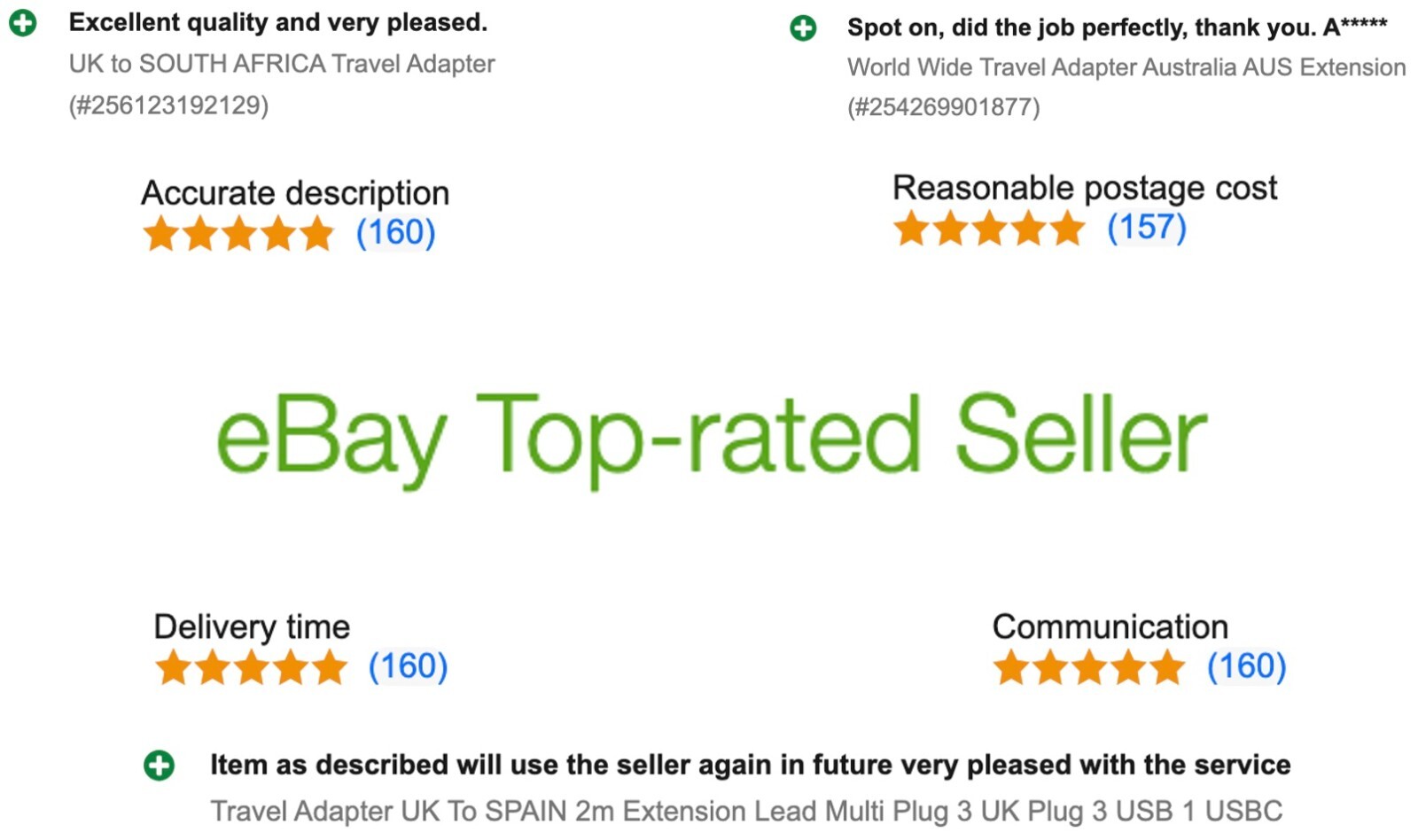1418x840 pixels.
Task: Open the (160) count under Communication
Action: tap(1246, 666)
